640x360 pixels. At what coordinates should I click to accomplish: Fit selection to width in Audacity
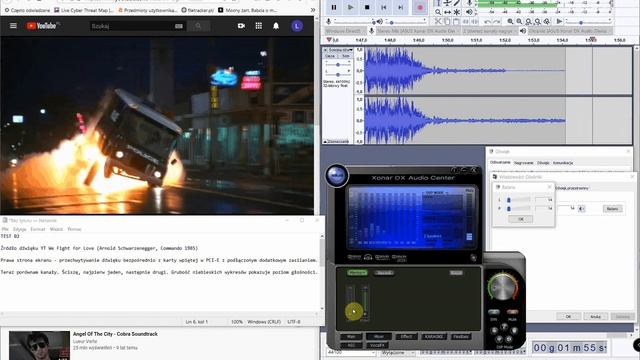click(529, 21)
